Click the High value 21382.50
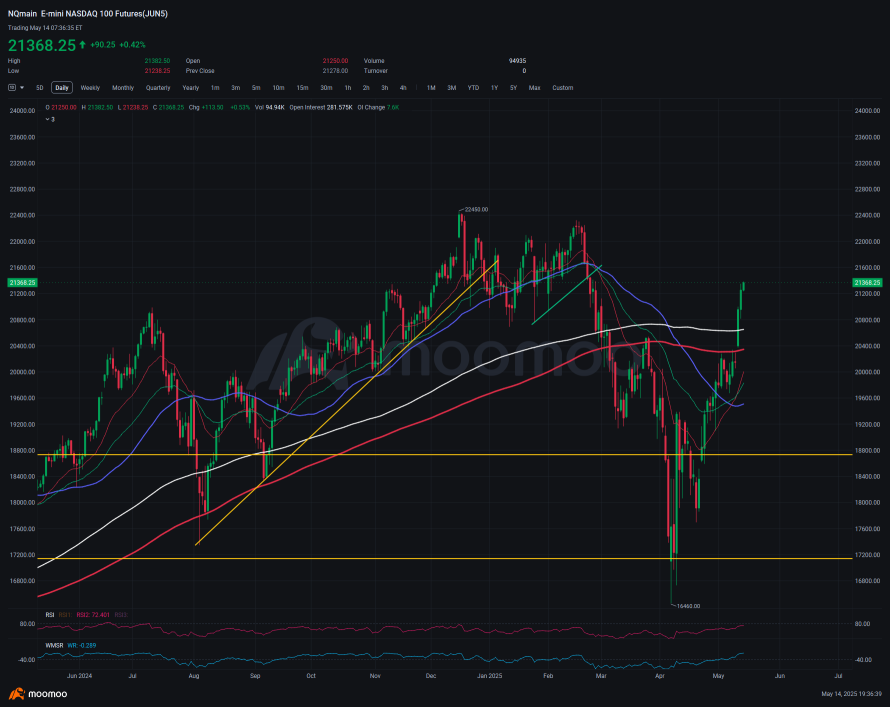 [x=157, y=61]
